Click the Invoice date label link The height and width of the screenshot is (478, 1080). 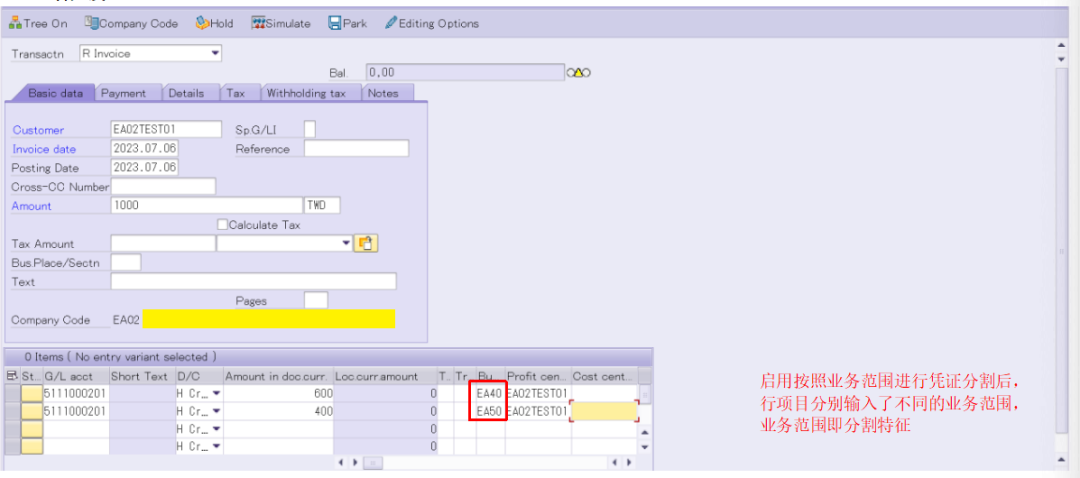[44, 149]
